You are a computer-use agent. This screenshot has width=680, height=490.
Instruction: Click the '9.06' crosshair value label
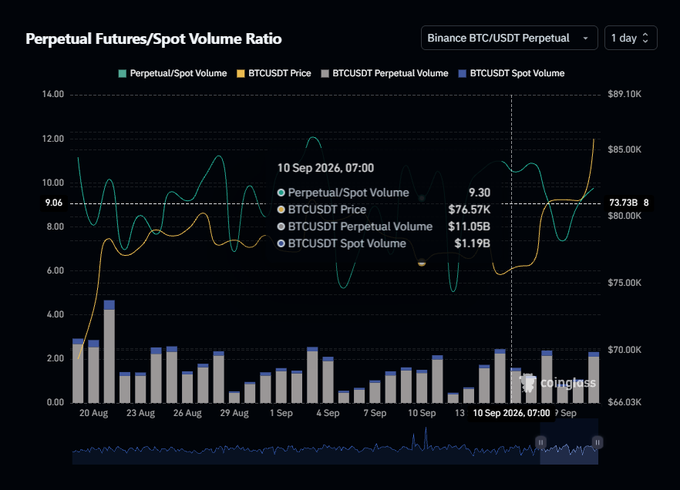tap(54, 203)
